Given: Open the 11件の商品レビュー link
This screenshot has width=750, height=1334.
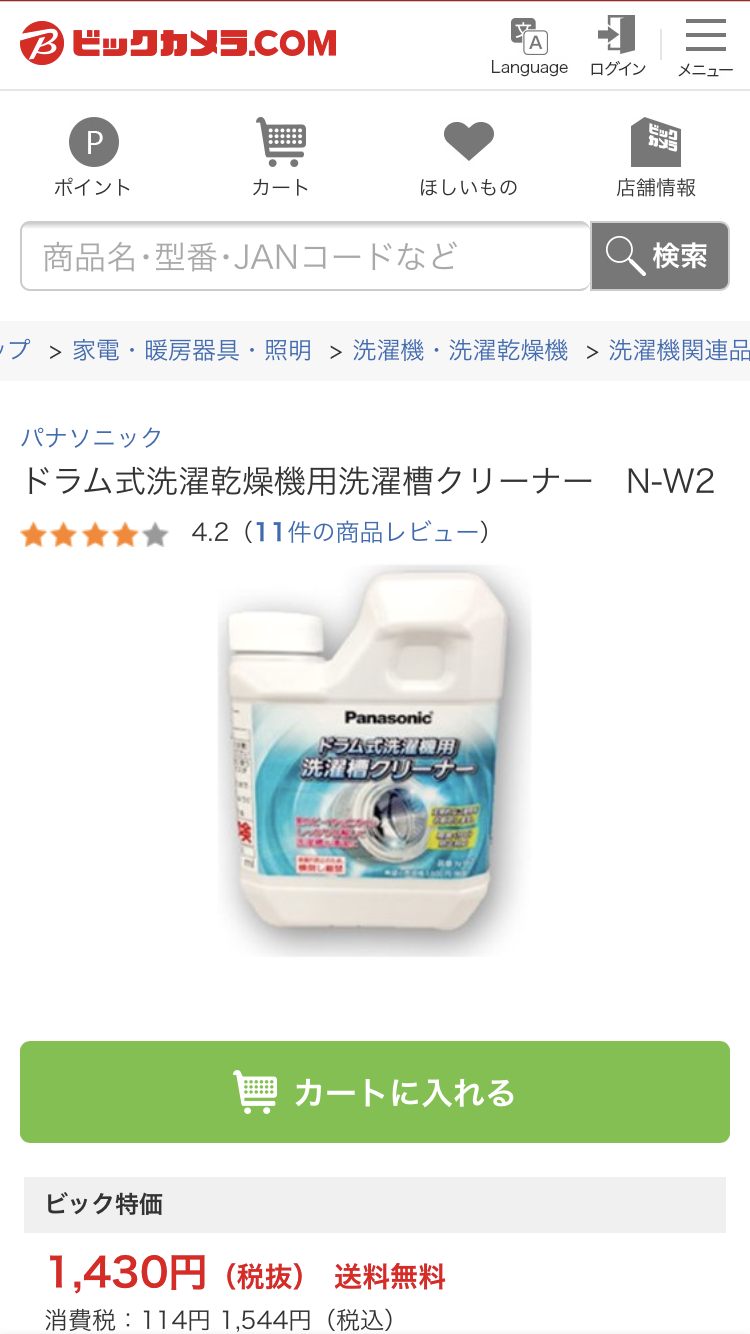Looking at the screenshot, I should click(x=367, y=532).
